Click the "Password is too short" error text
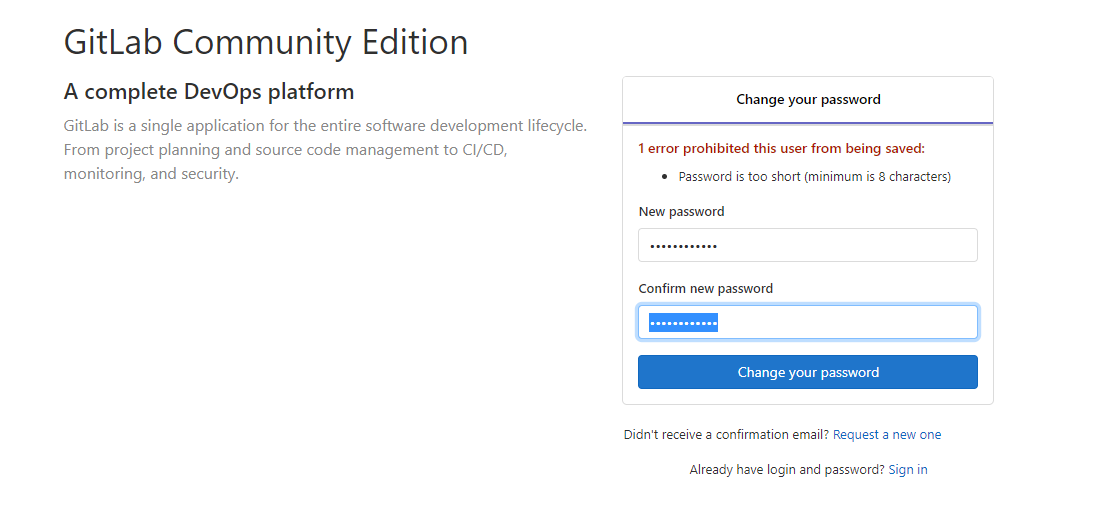The height and width of the screenshot is (531, 1114). click(x=814, y=177)
